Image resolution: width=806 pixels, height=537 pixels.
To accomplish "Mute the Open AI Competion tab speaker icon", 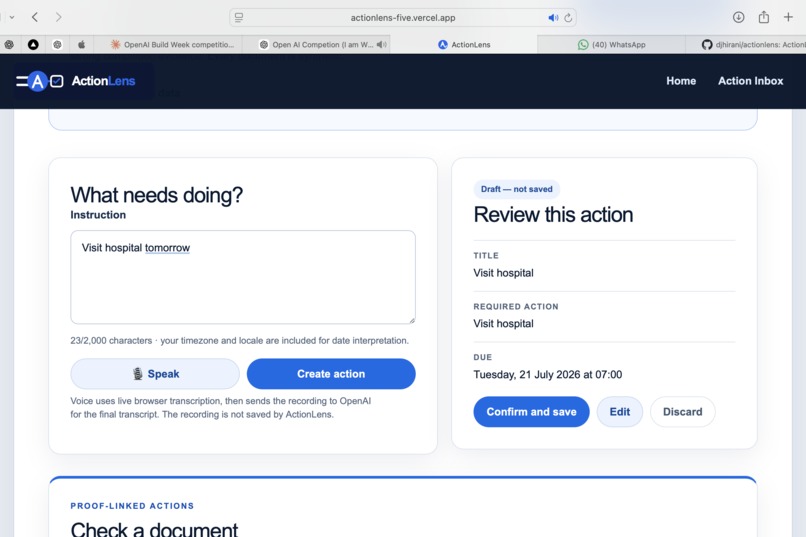I will click(x=381, y=45).
